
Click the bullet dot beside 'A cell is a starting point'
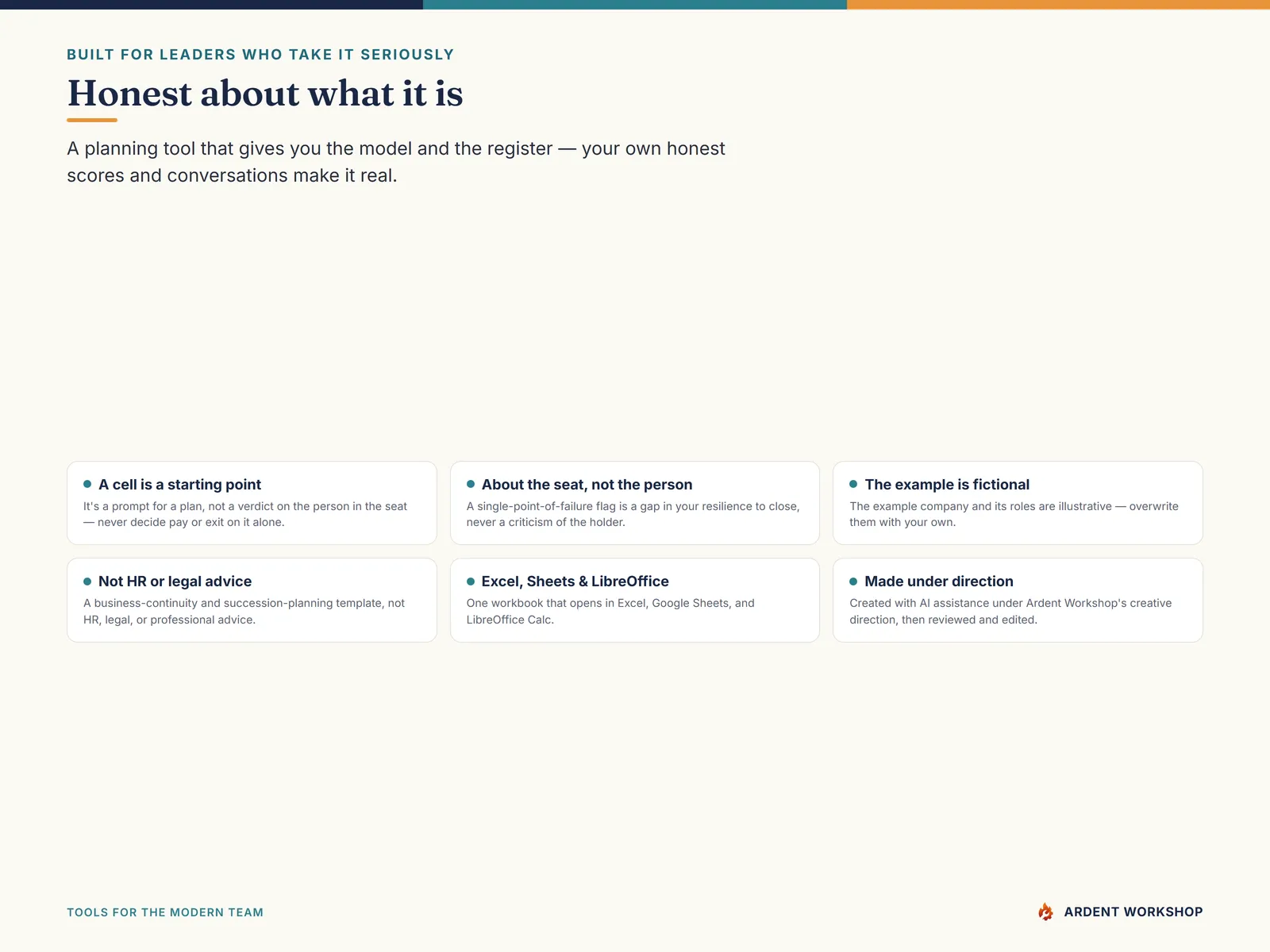click(87, 484)
